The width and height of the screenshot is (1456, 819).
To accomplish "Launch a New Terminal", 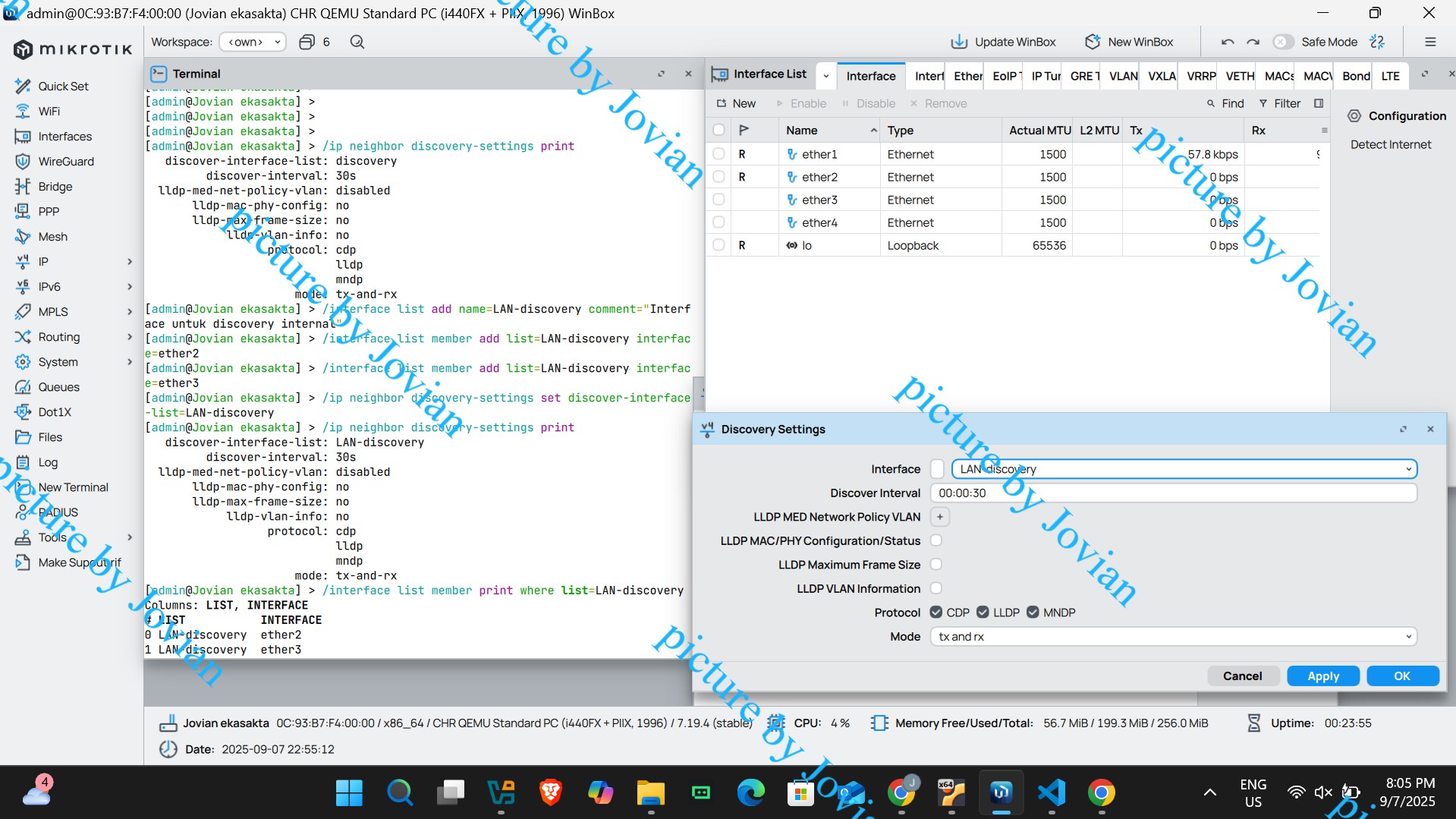I will [73, 487].
